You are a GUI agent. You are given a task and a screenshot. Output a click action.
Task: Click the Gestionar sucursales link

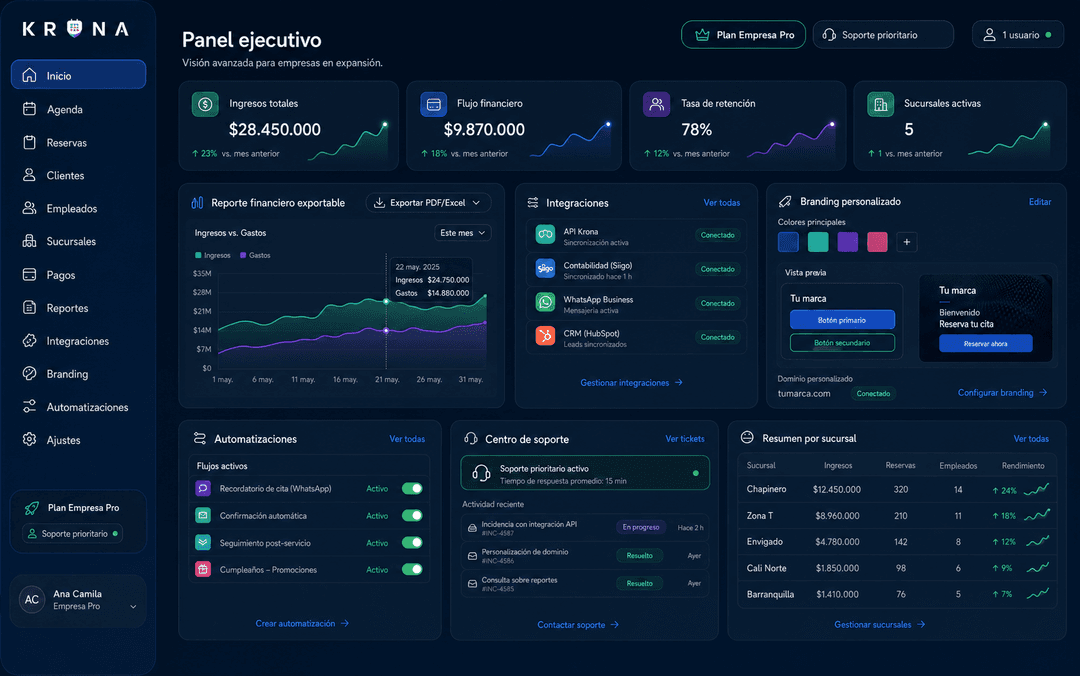pyautogui.click(x=880, y=624)
